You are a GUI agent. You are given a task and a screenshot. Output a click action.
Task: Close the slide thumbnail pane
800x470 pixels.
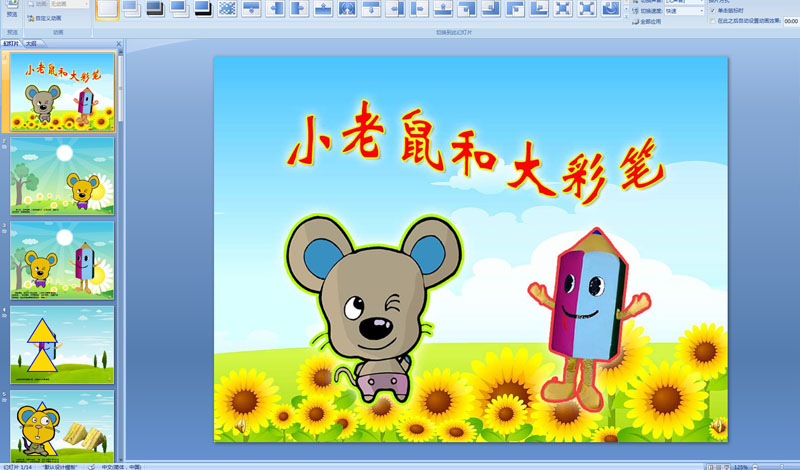119,44
